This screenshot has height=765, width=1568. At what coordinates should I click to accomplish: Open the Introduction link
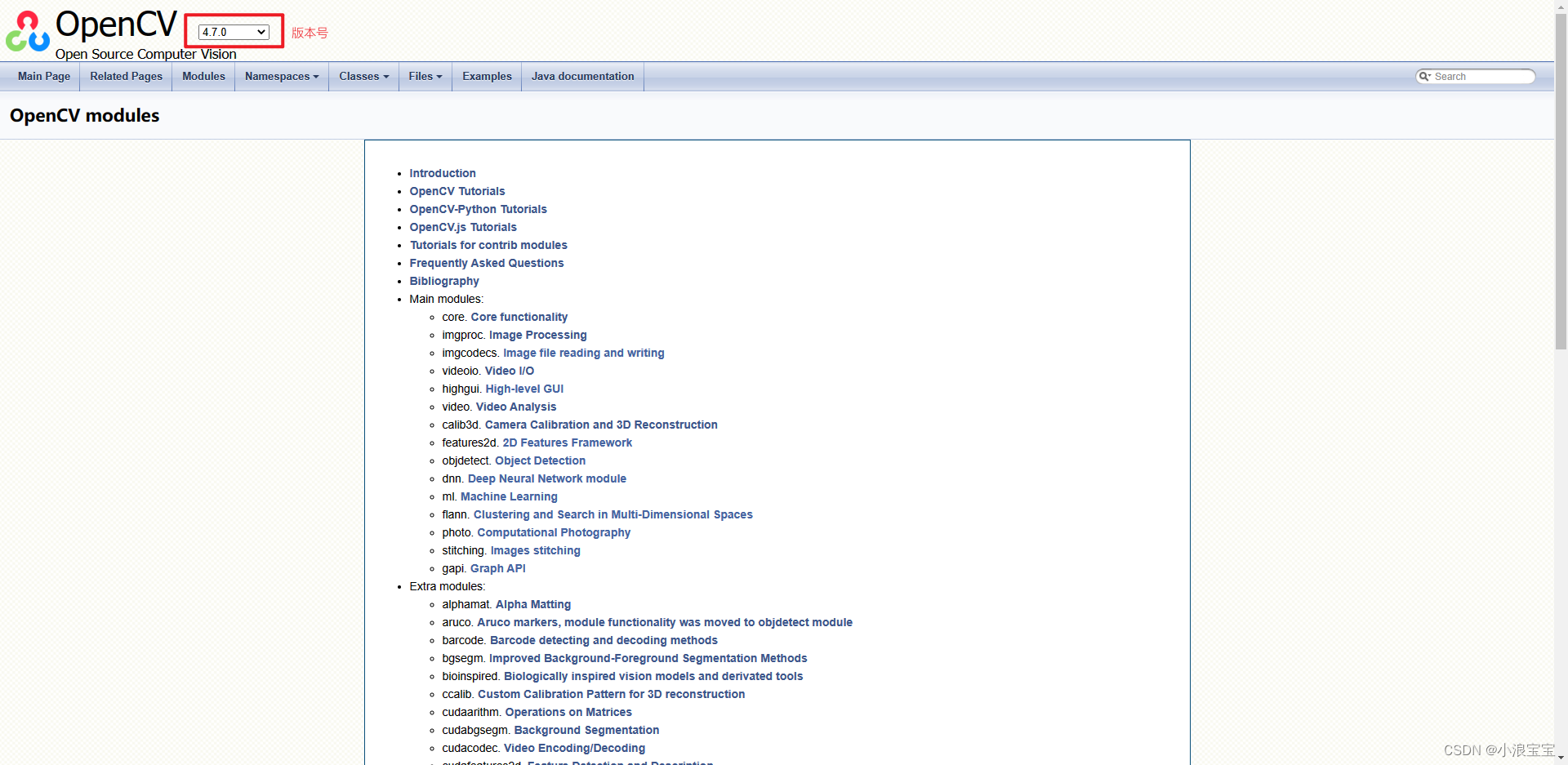coord(443,173)
